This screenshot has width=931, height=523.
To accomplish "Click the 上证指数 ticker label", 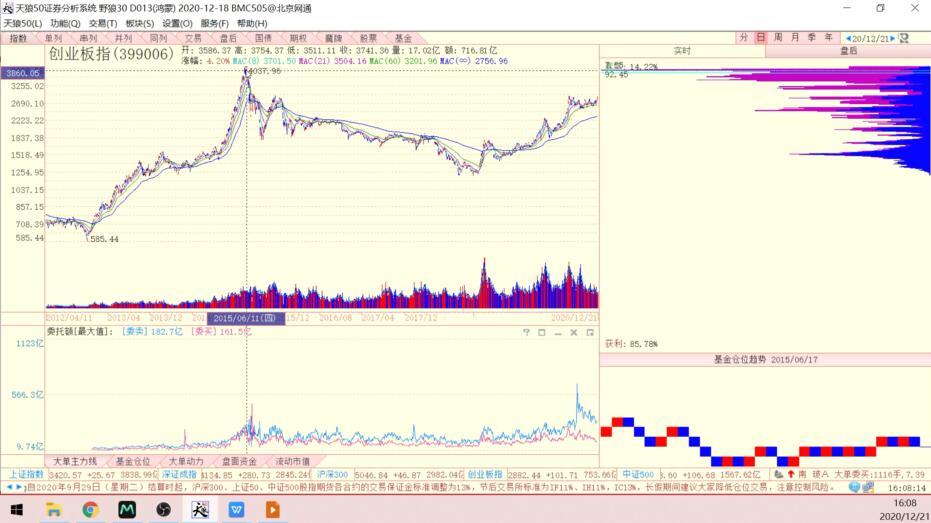I will pos(26,474).
